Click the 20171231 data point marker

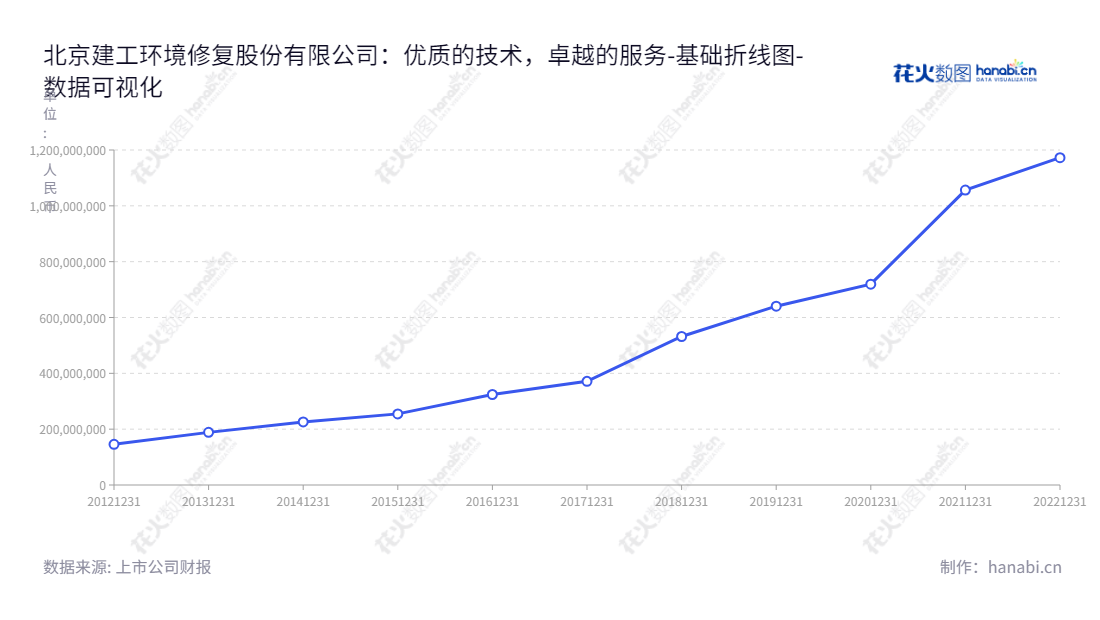[587, 381]
